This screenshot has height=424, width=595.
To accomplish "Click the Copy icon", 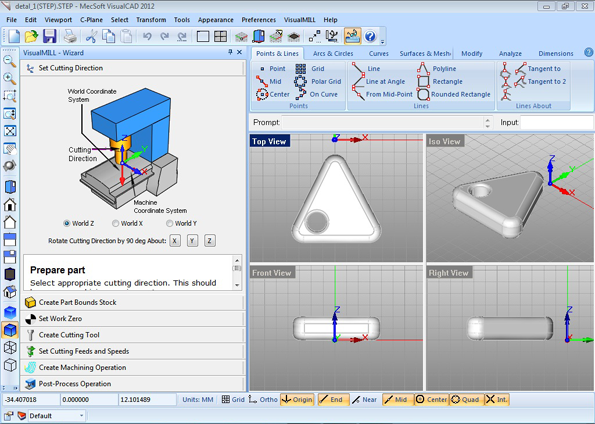I will click(x=109, y=36).
